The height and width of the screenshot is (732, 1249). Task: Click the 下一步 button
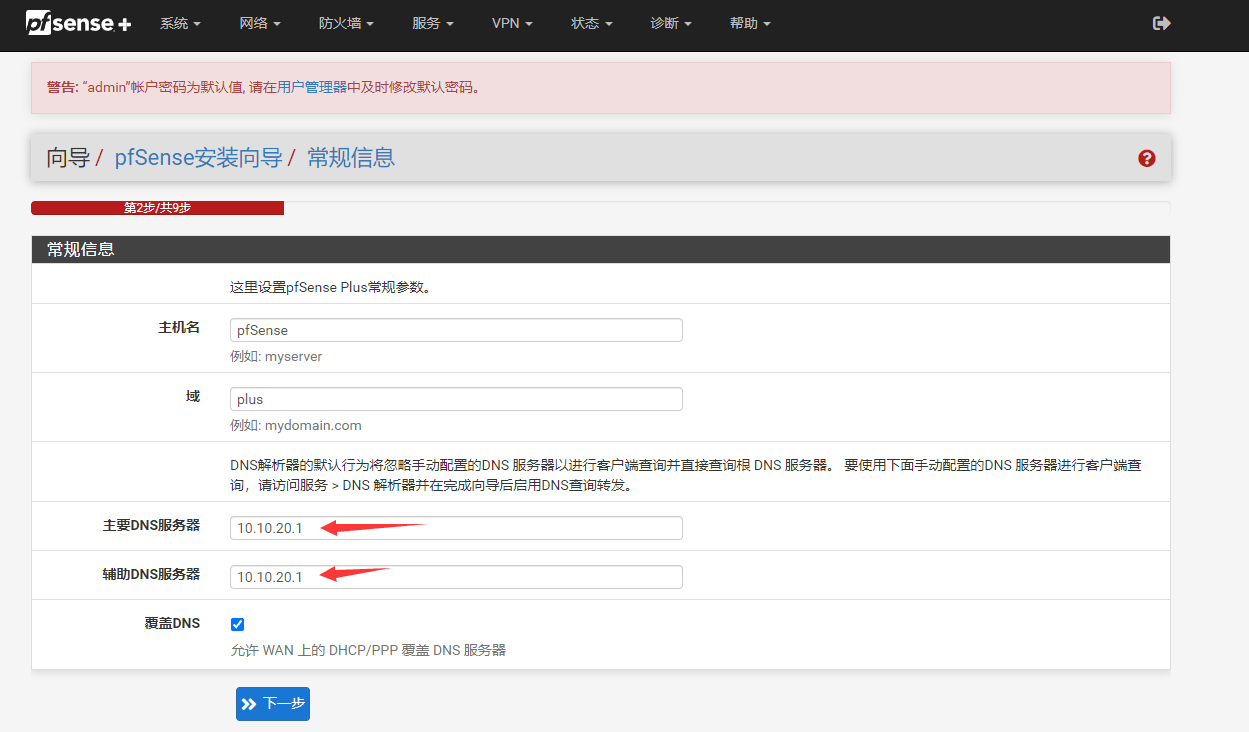point(273,704)
